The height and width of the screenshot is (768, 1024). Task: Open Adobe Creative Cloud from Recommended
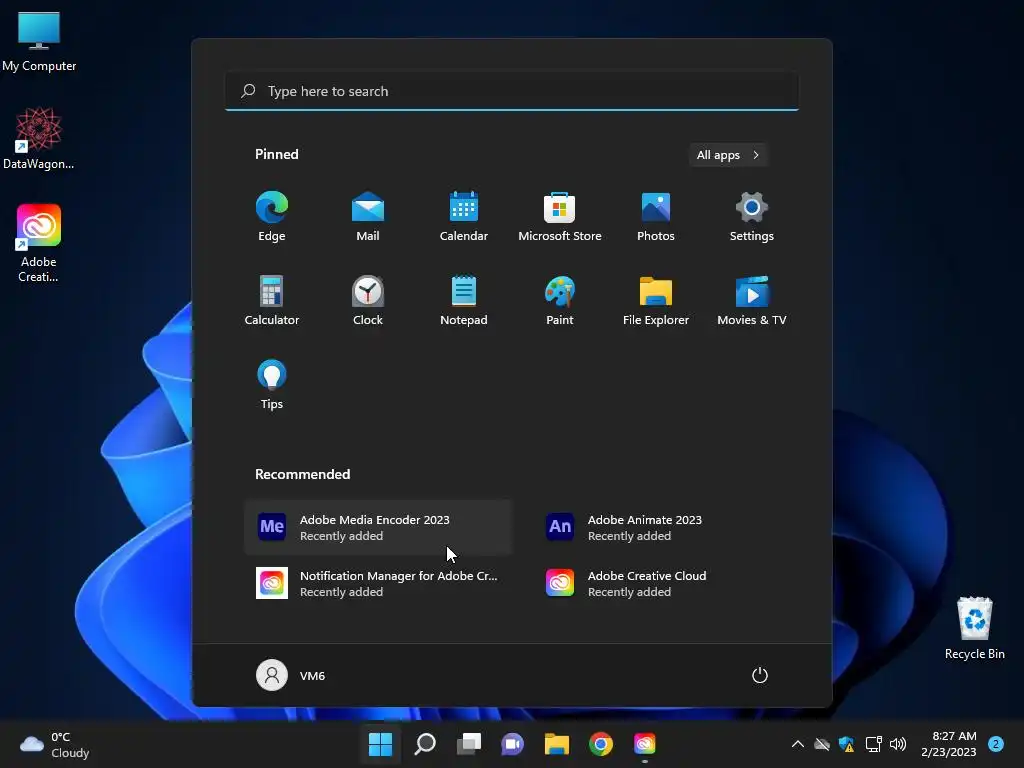click(x=666, y=583)
